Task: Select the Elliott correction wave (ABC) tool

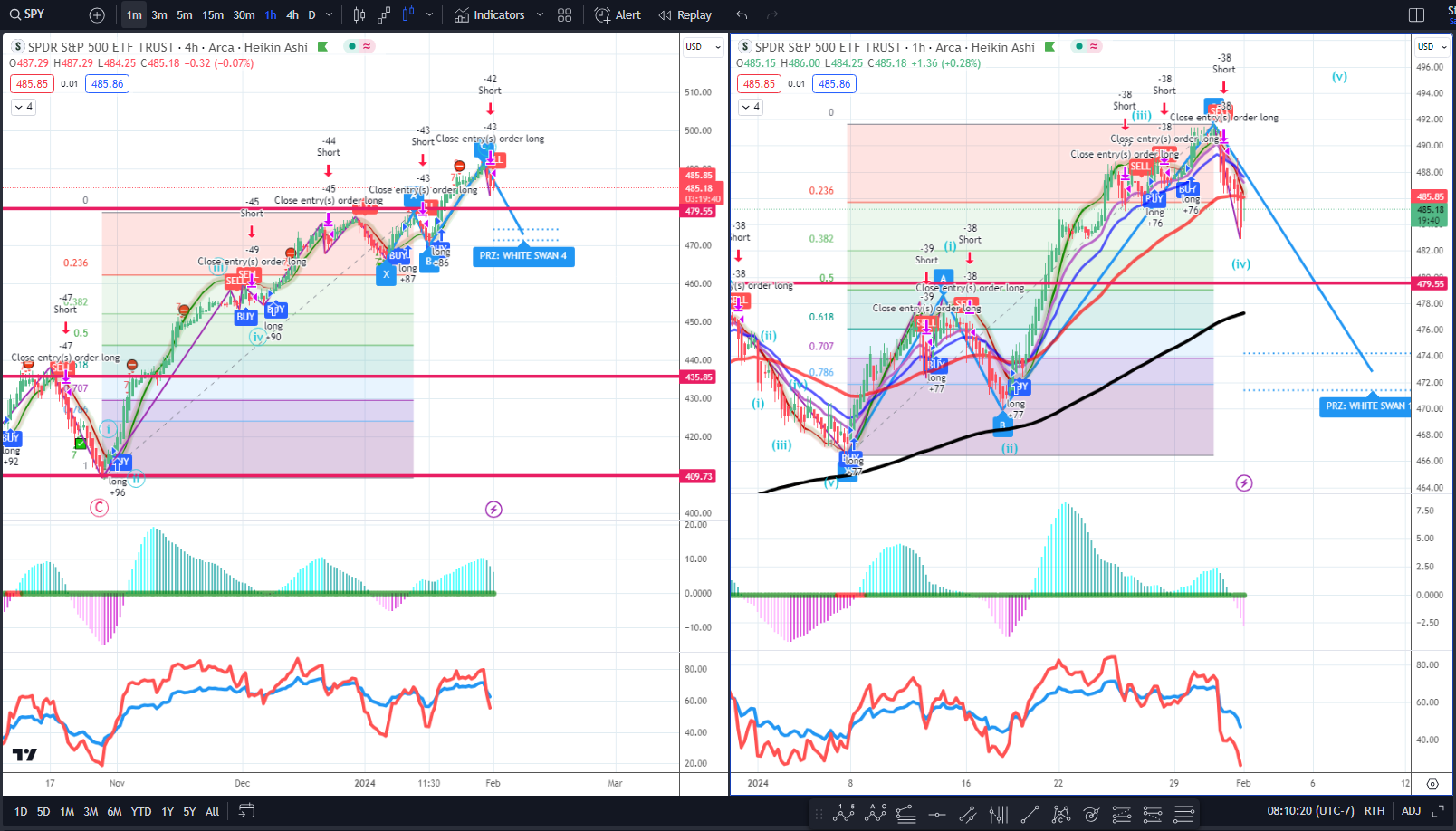Action: 876,814
